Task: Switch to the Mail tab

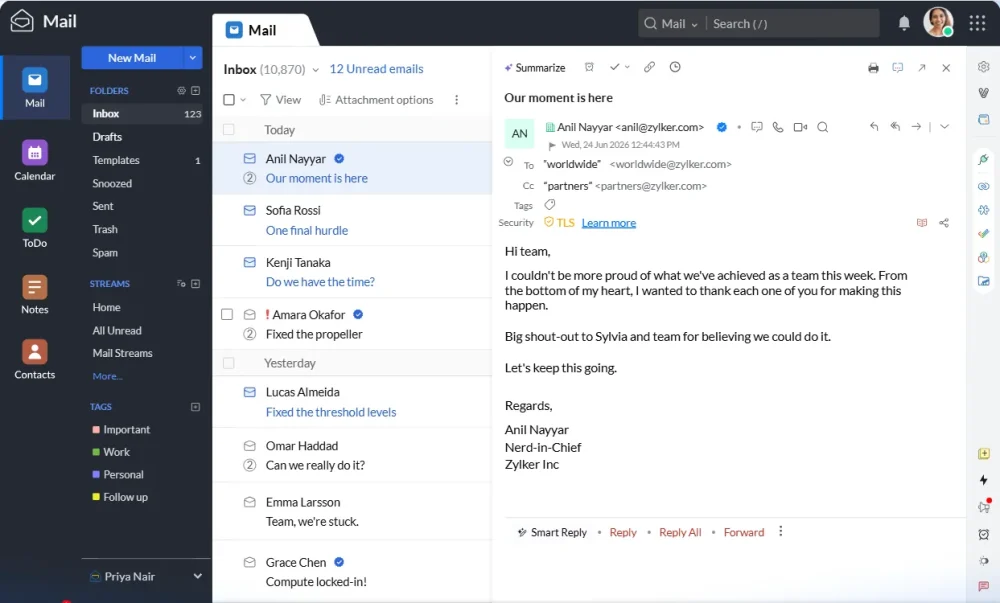Action: pyautogui.click(x=262, y=30)
